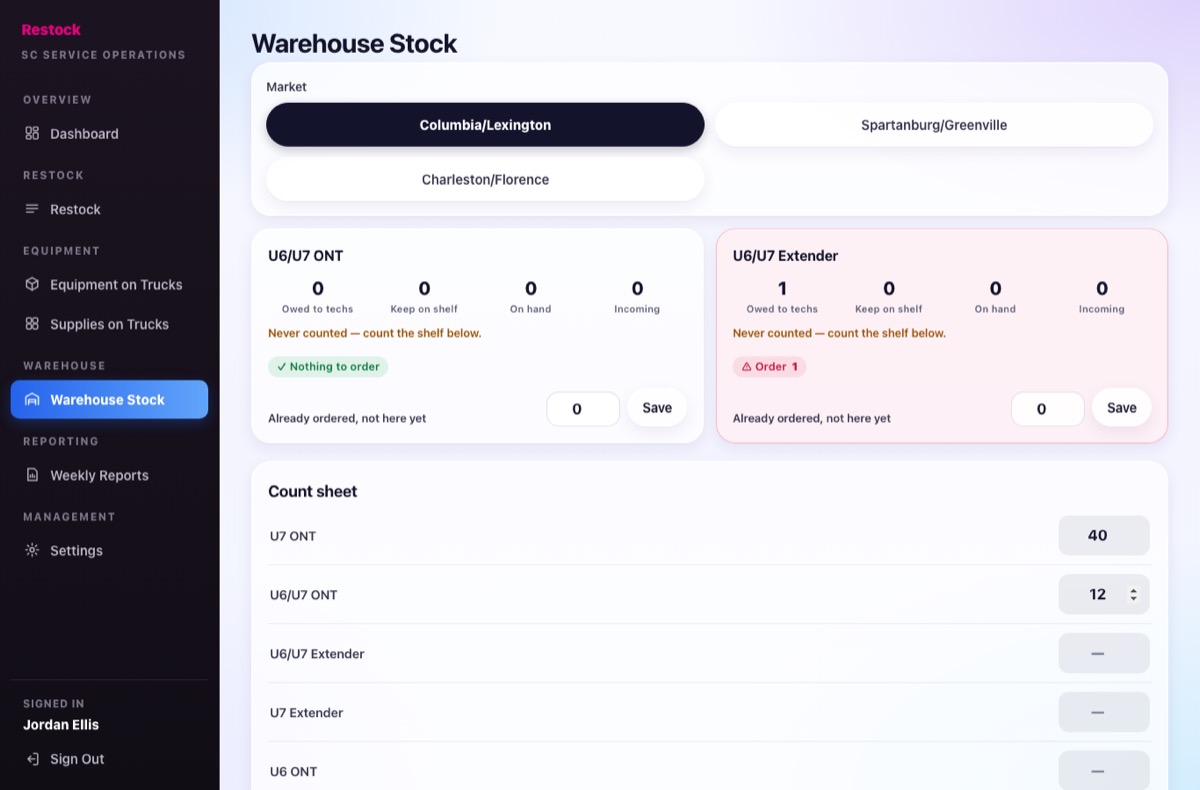Open the Dashboard page
This screenshot has width=1200, height=790.
click(109, 133)
